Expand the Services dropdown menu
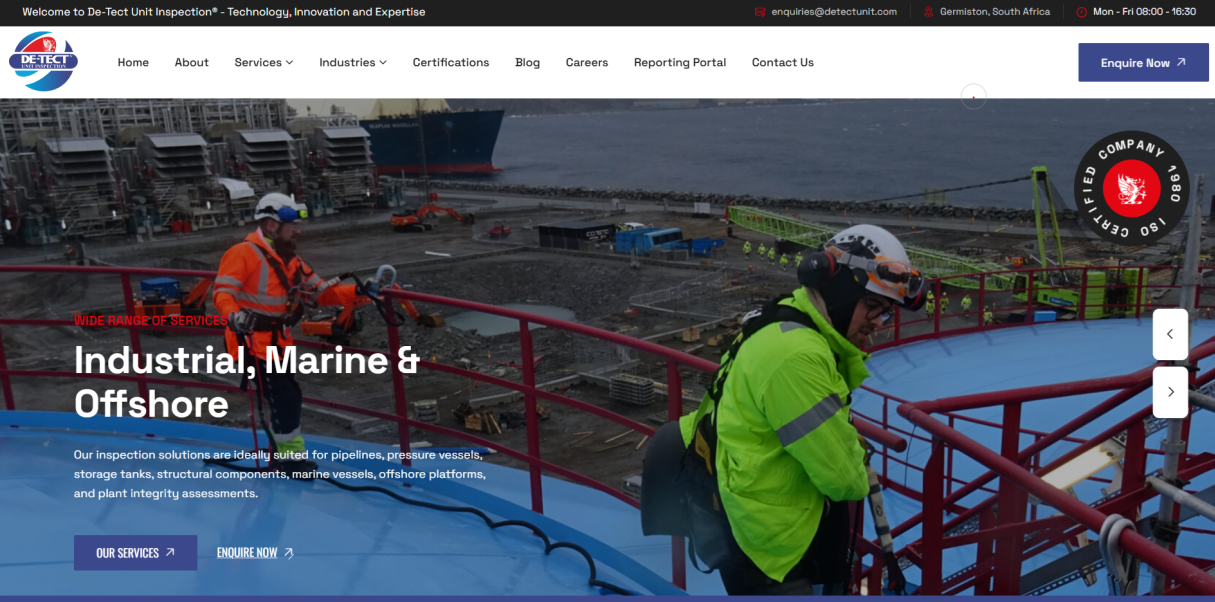Viewport: 1215px width, 602px height. tap(264, 62)
